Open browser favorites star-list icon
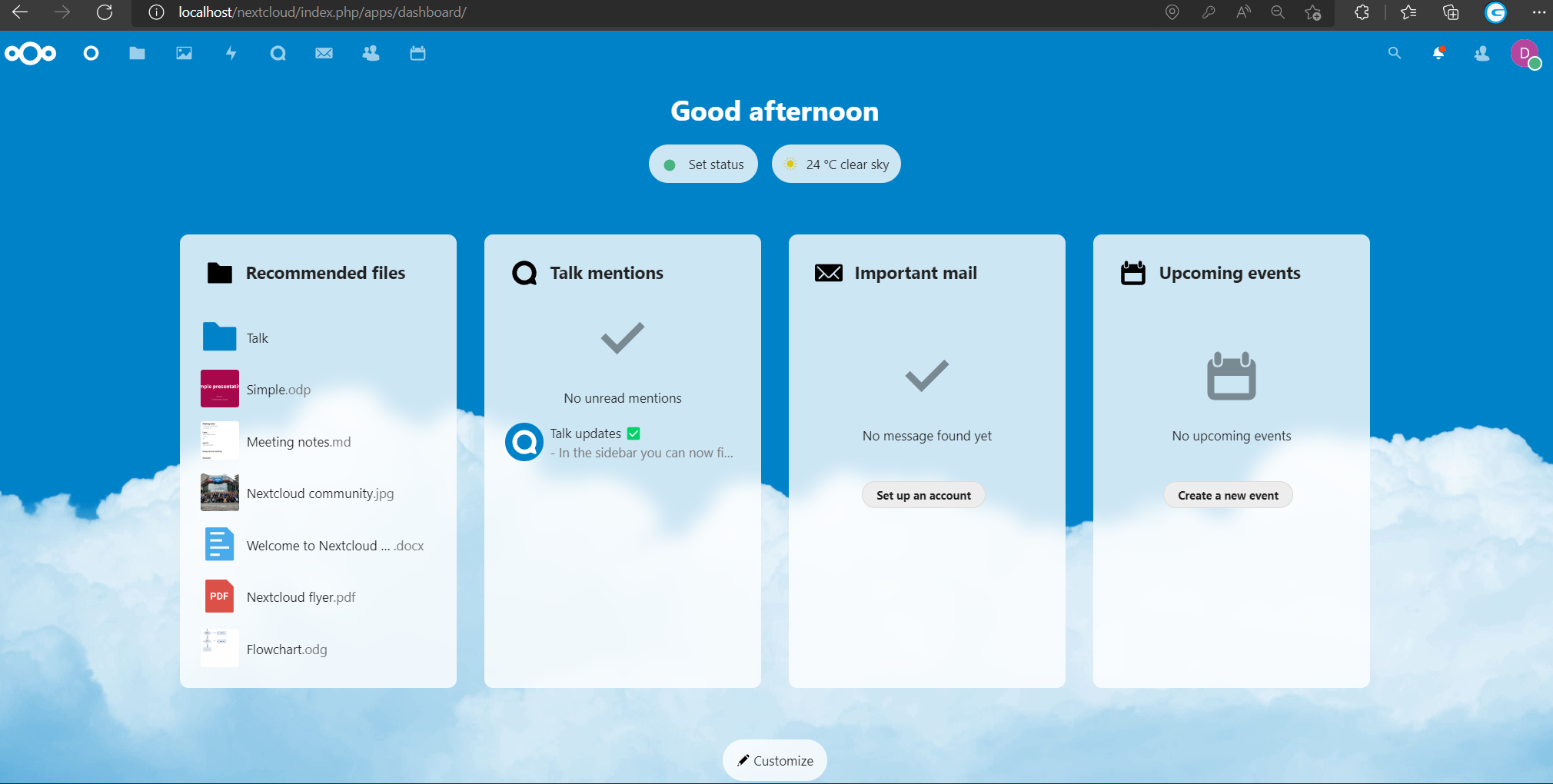 (1408, 12)
